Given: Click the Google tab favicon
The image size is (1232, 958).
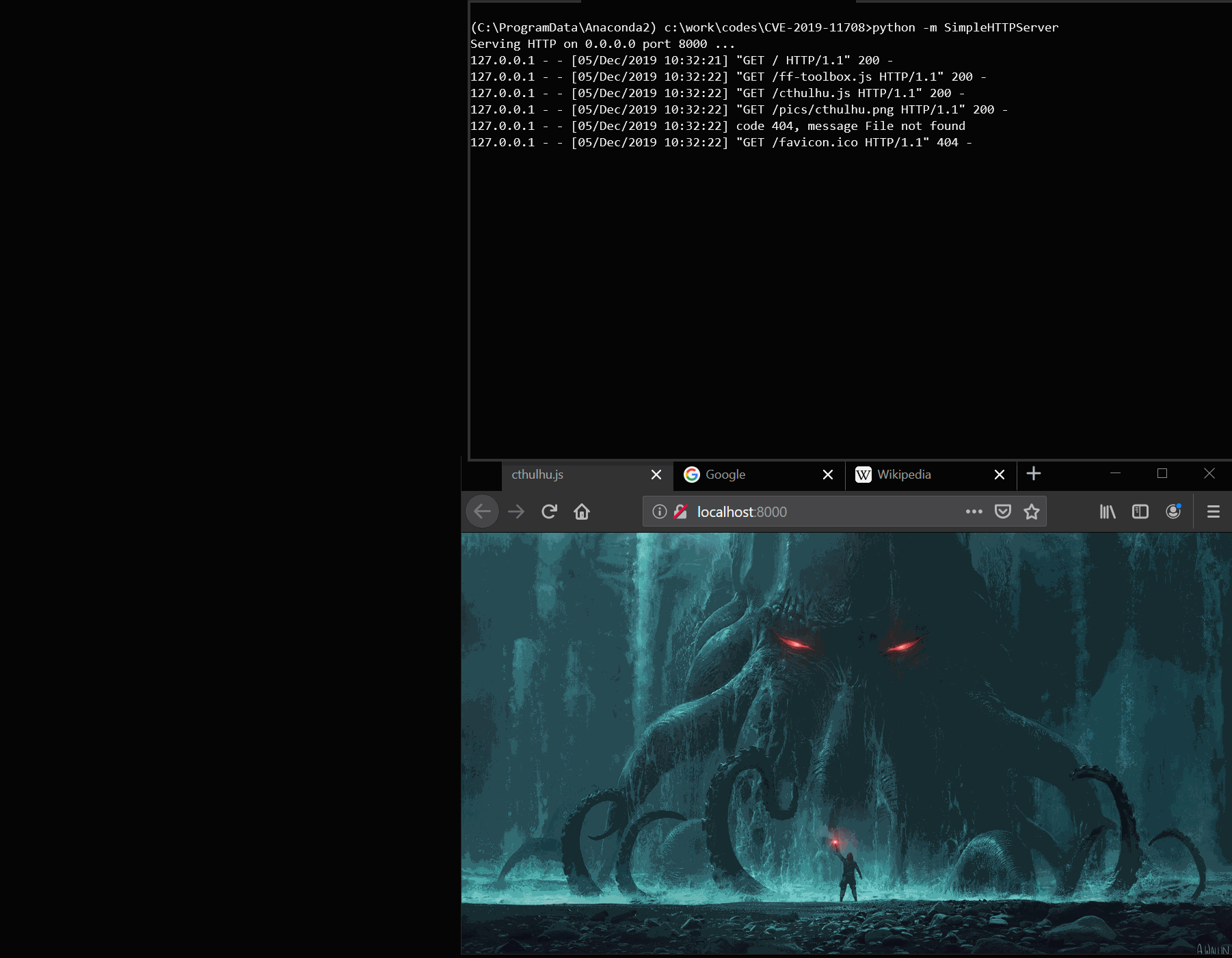Looking at the screenshot, I should click(x=692, y=475).
